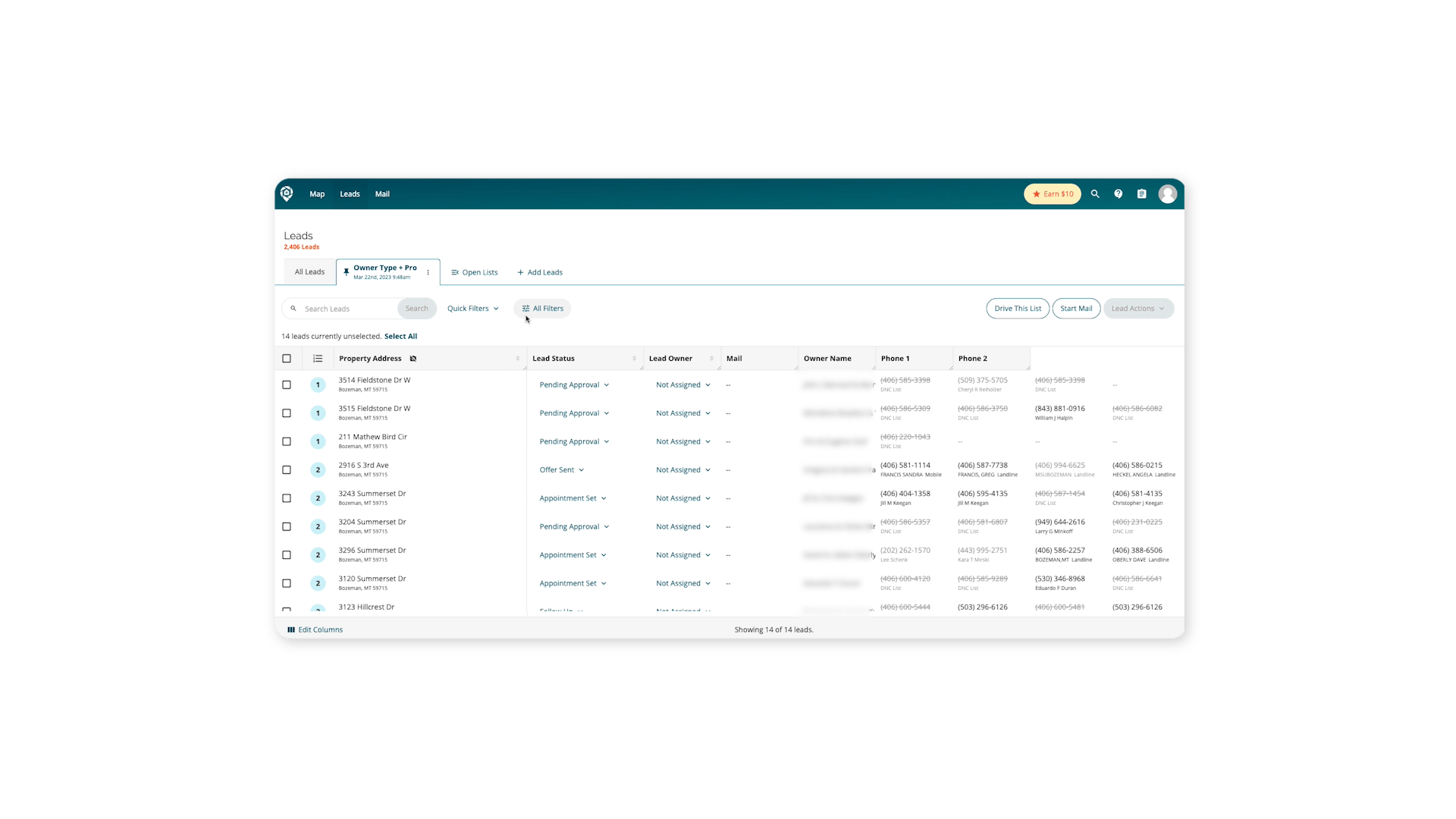Select checkbox for 2916 S 3rd Ave
The image size is (1456, 819).
coord(287,470)
